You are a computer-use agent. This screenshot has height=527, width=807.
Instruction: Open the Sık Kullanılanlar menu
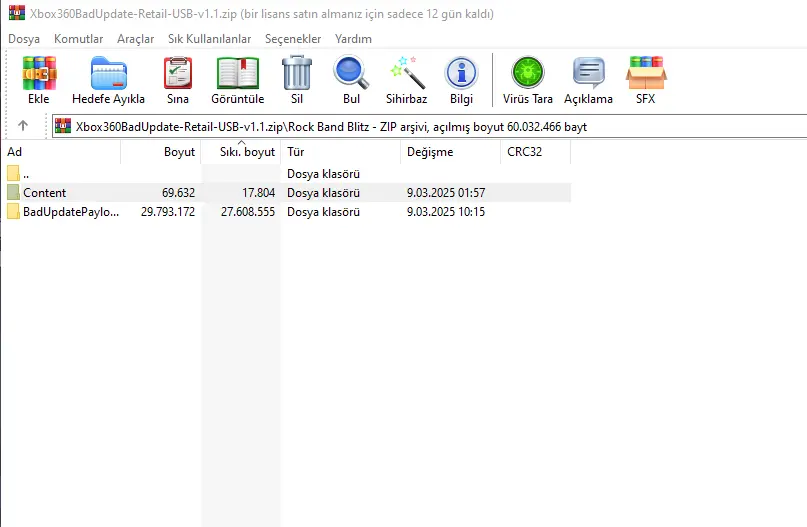209,39
